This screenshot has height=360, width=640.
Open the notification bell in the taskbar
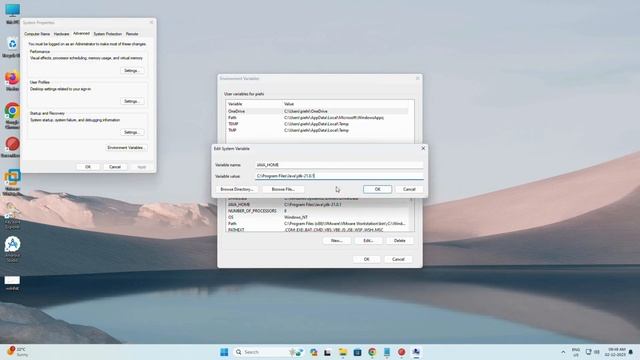point(631,352)
